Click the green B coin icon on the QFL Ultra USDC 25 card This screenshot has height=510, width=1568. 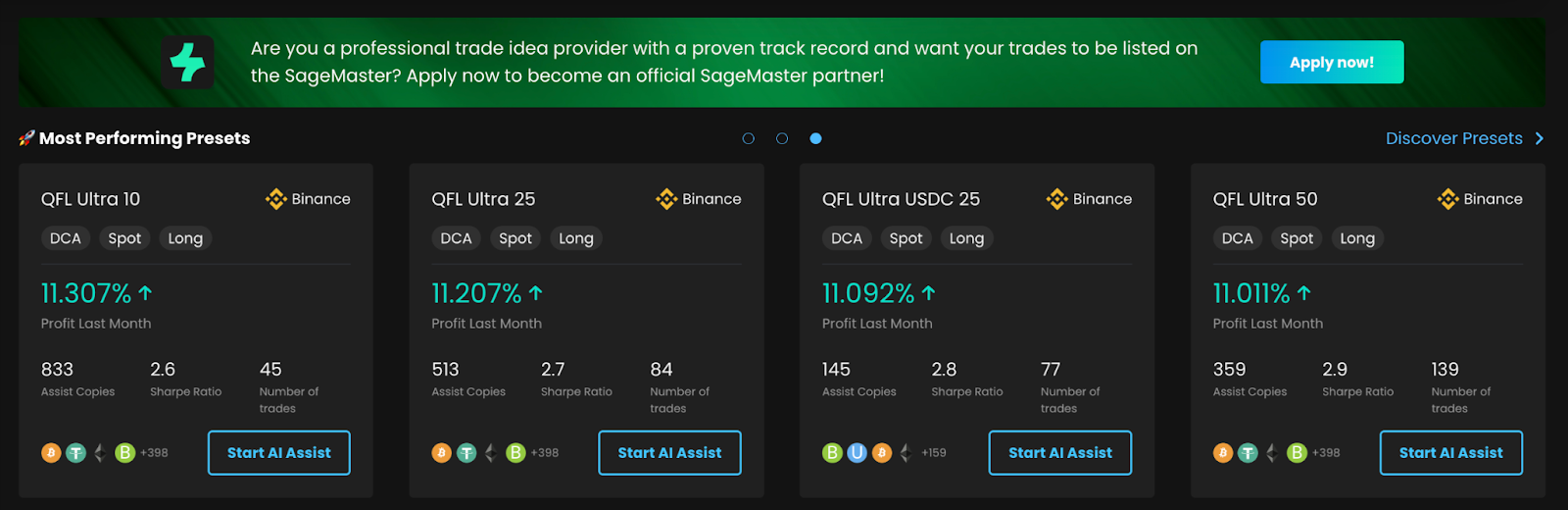(832, 453)
